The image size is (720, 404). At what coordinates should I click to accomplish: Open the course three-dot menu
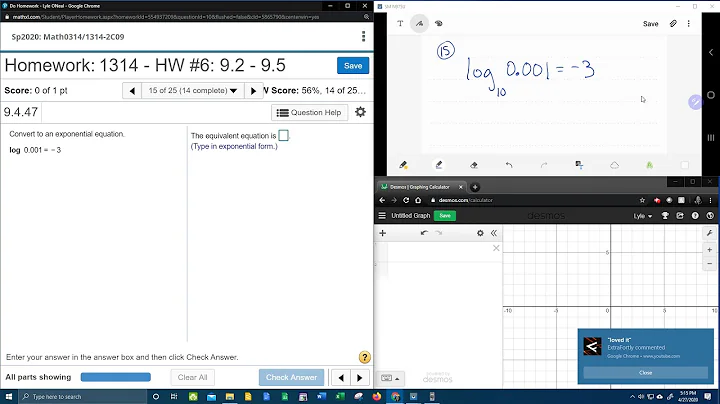(x=363, y=36)
